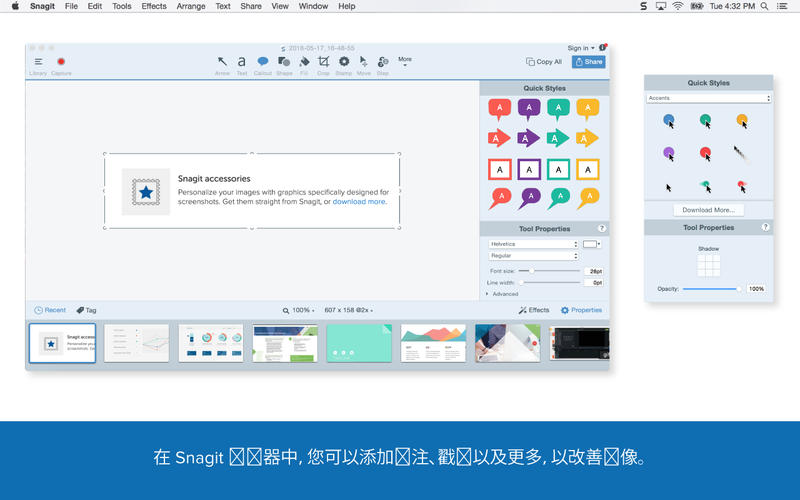Open the Arrange menu
This screenshot has height=500, width=800.
pos(191,6)
